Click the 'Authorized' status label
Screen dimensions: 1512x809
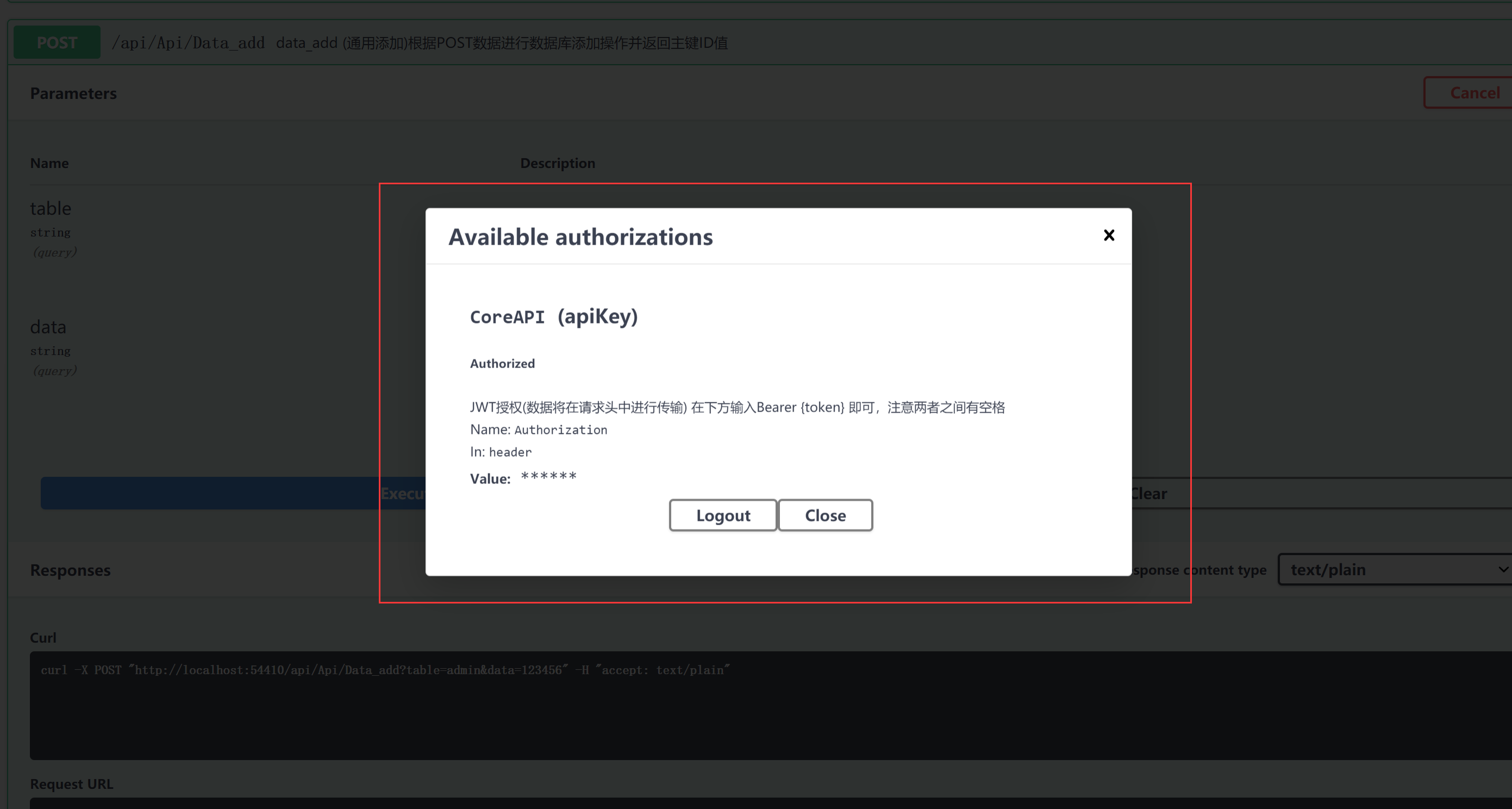click(x=502, y=363)
